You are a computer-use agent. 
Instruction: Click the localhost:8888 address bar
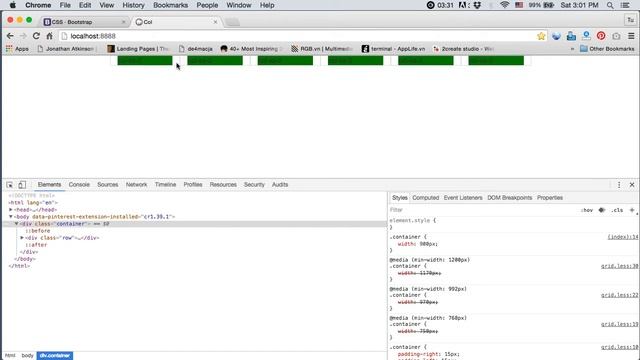point(302,36)
